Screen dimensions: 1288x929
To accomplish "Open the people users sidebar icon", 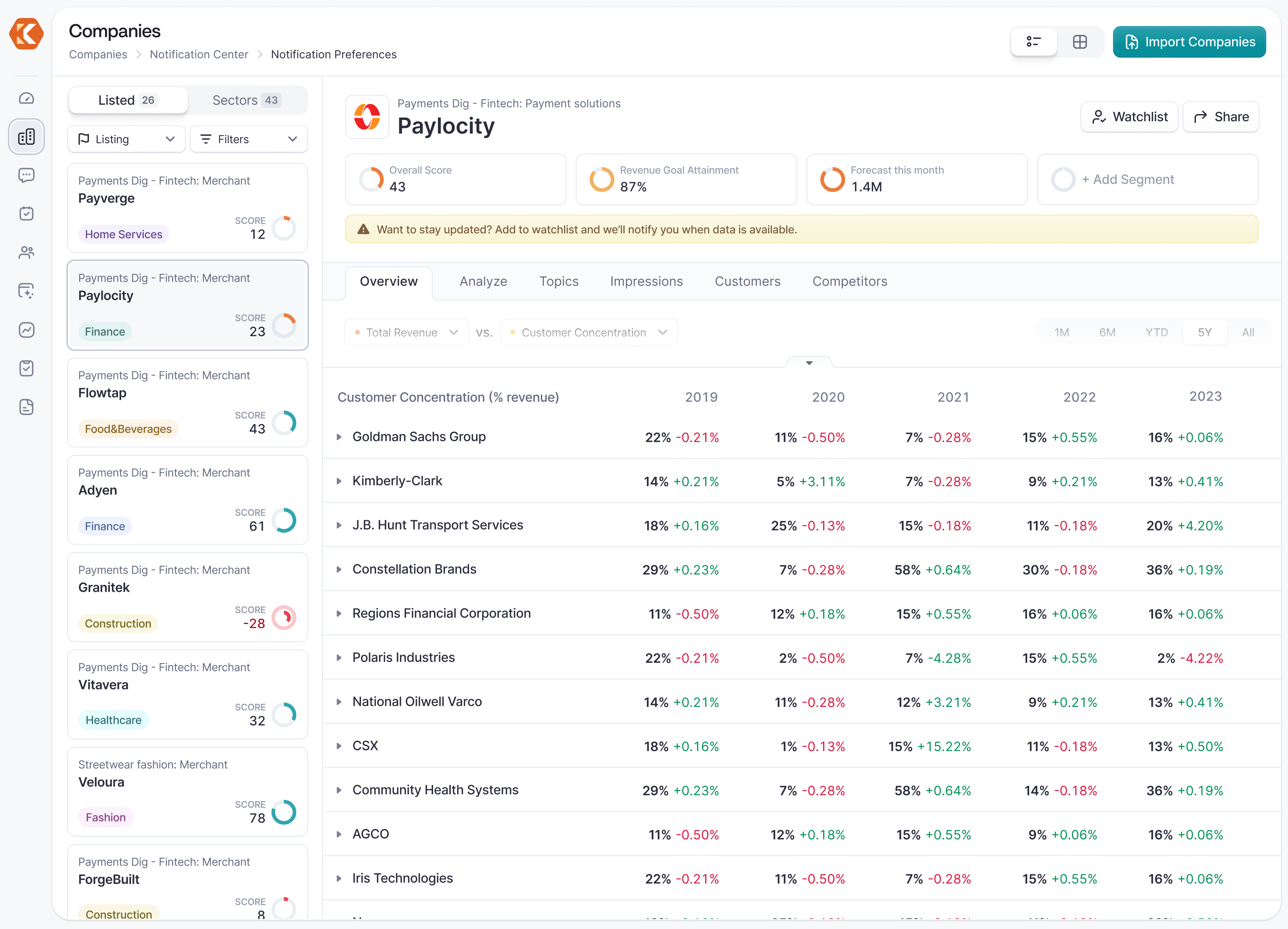I will (x=26, y=253).
